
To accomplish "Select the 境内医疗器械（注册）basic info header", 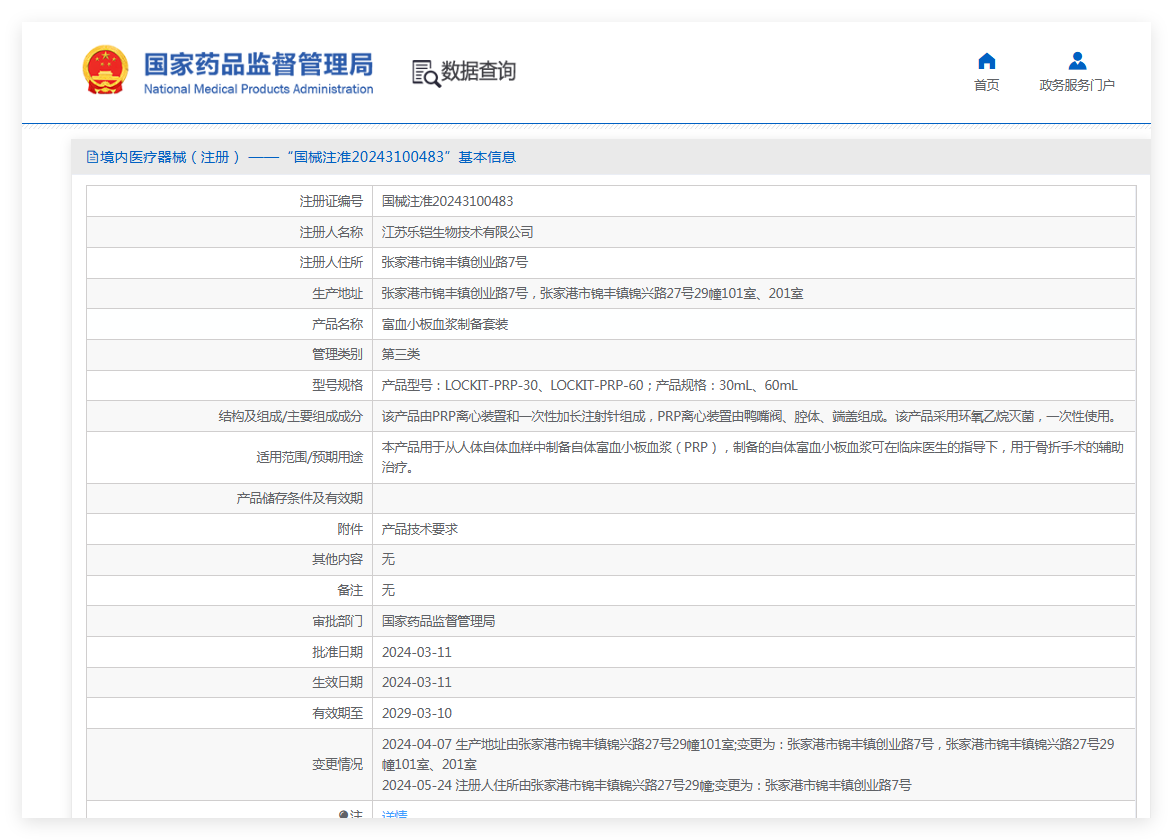I will 301,157.
